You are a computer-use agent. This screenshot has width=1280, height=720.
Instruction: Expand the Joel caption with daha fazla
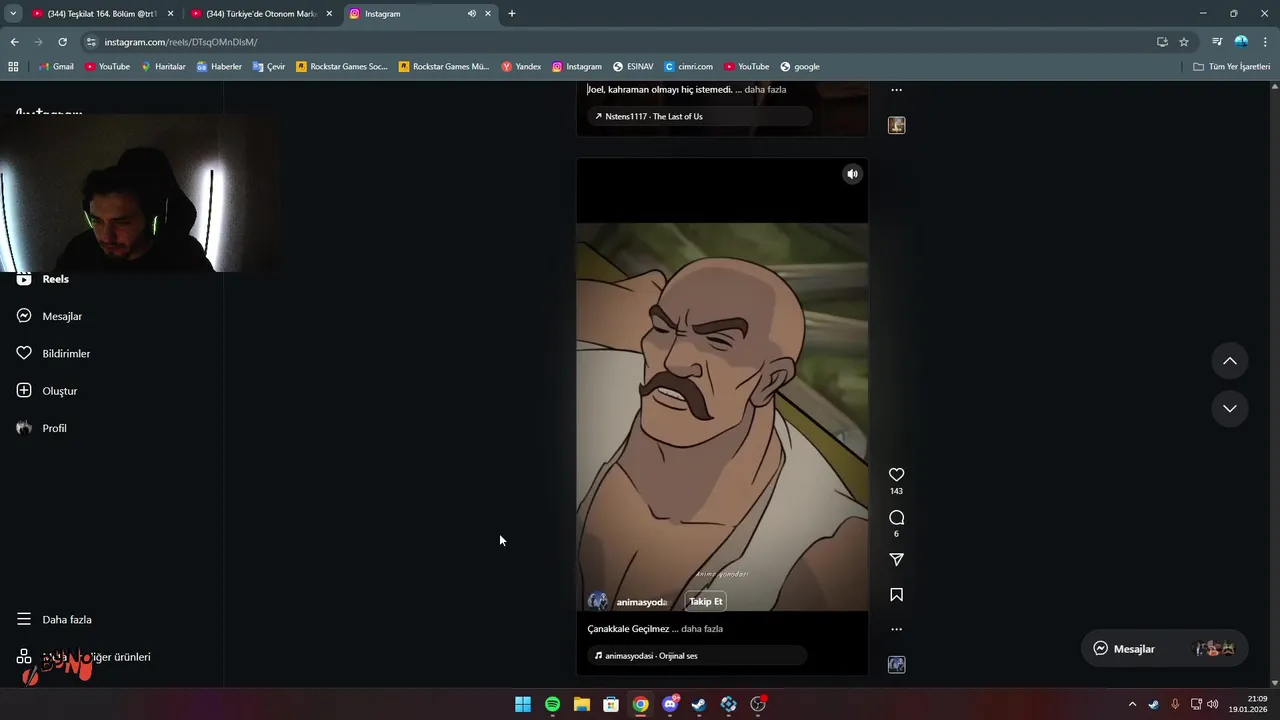[x=765, y=89]
